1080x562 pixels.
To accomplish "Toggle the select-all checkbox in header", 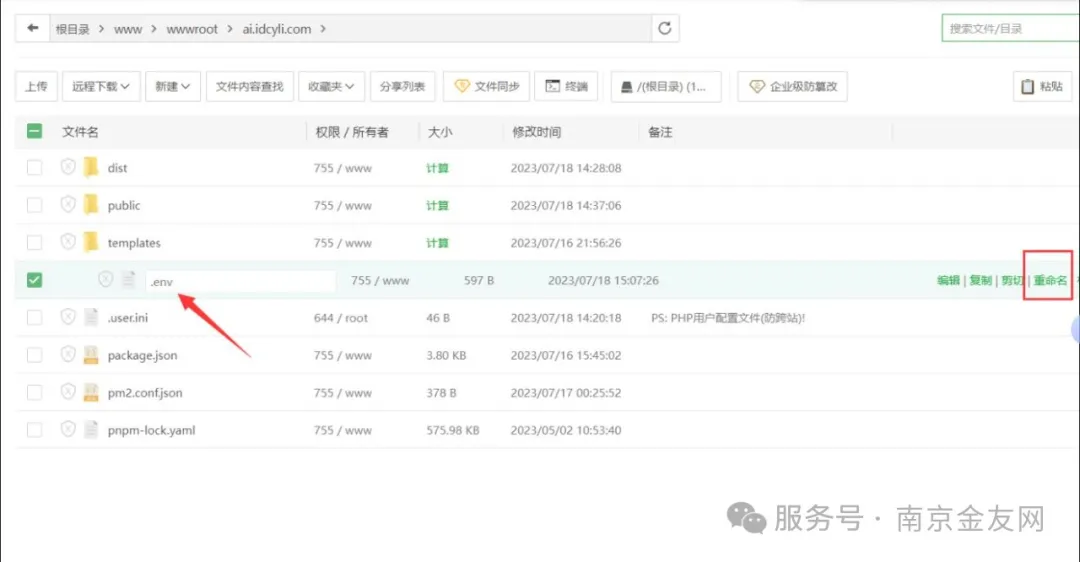I will click(34, 131).
